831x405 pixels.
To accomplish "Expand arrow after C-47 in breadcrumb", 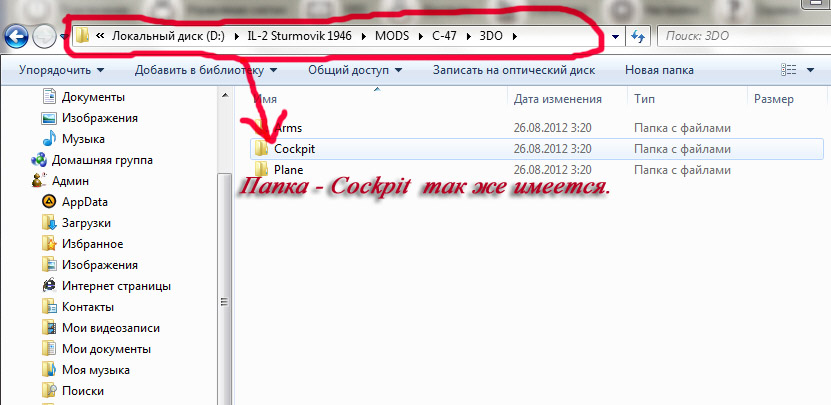I will [468, 37].
